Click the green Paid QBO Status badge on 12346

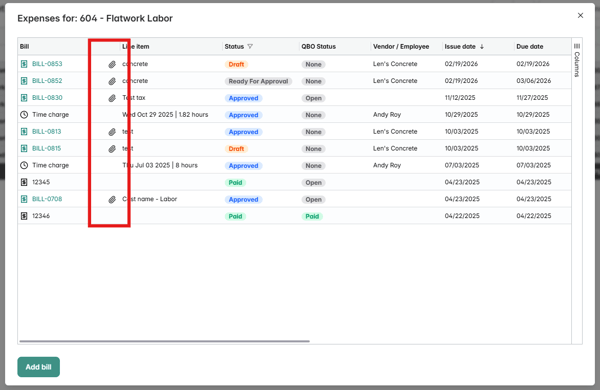(312, 216)
